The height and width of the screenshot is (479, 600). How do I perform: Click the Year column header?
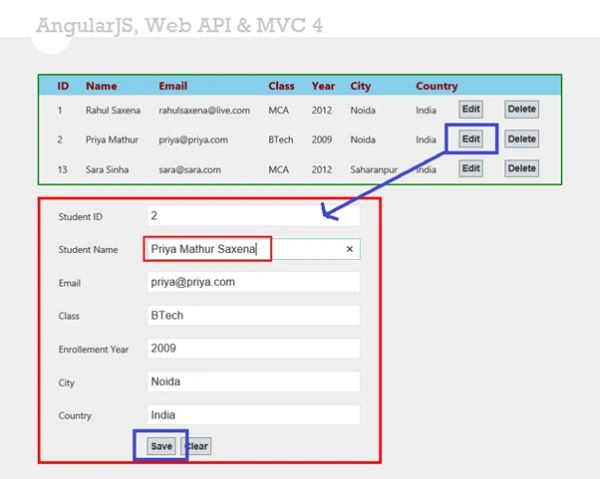point(323,86)
